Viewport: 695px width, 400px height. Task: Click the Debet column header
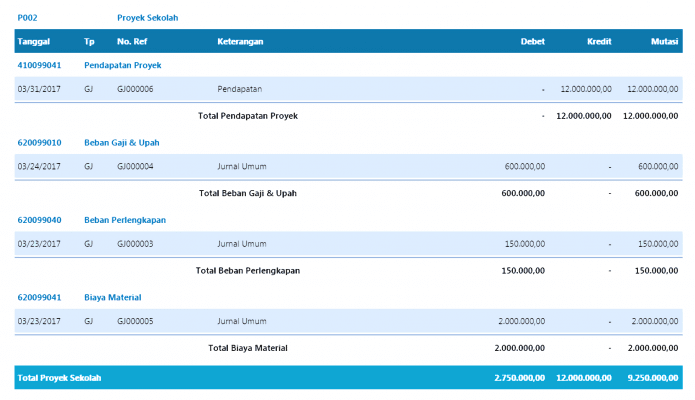(x=532, y=41)
